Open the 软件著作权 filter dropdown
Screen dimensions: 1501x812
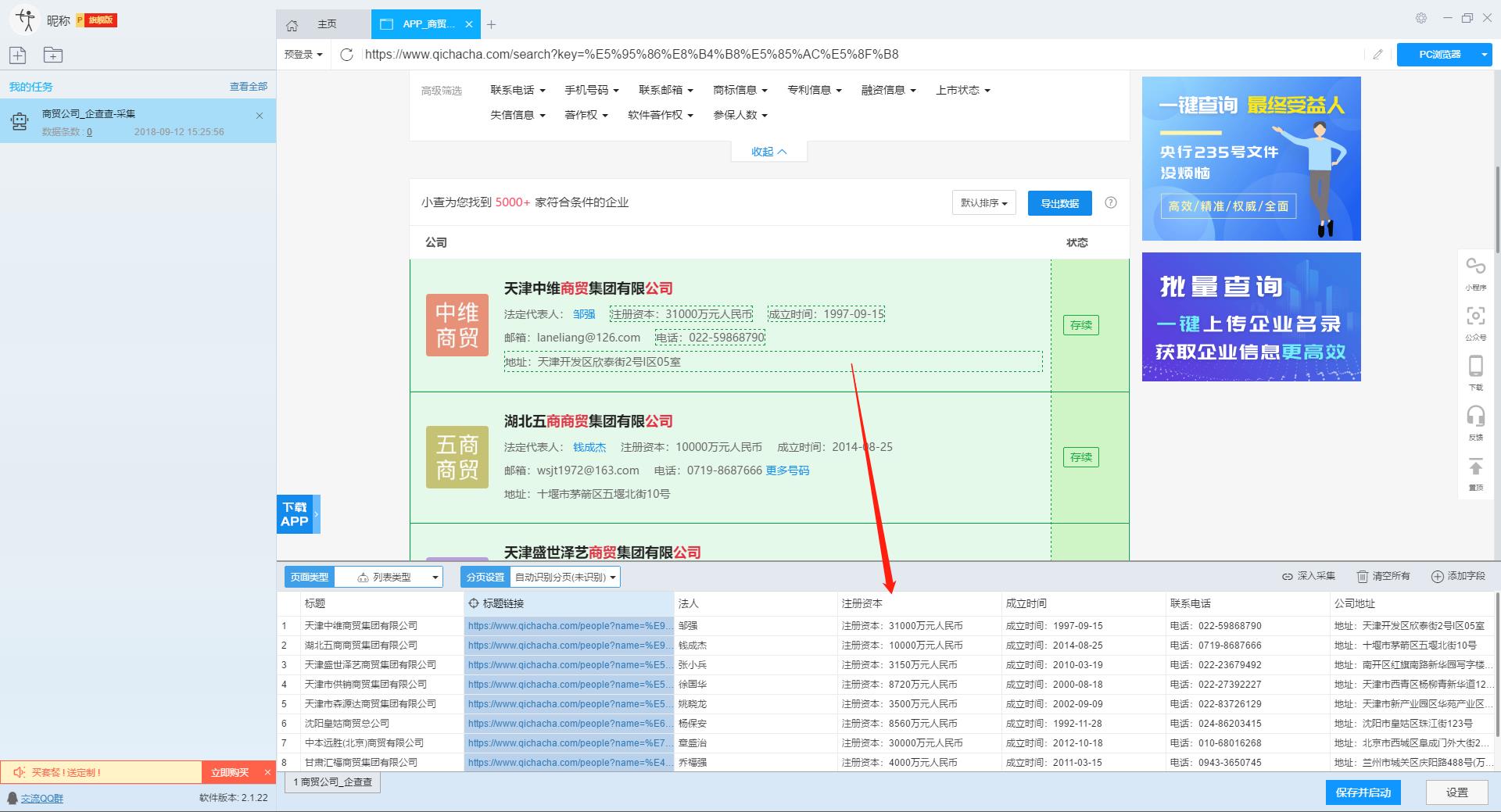click(661, 115)
